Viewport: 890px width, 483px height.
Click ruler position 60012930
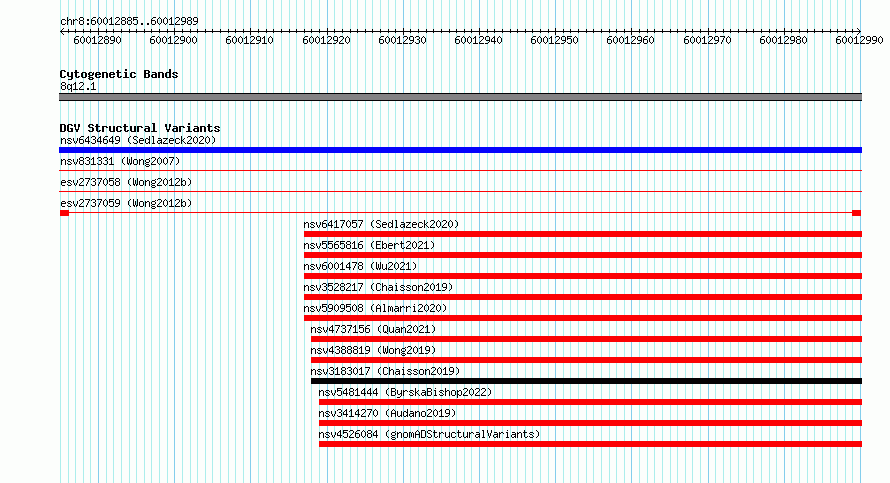point(402,40)
